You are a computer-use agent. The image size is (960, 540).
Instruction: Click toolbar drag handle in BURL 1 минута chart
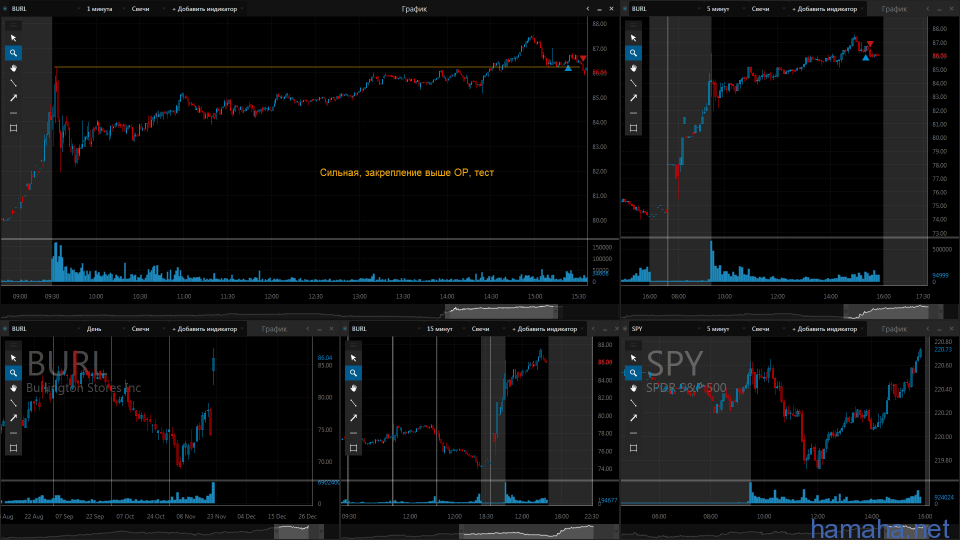point(13,26)
